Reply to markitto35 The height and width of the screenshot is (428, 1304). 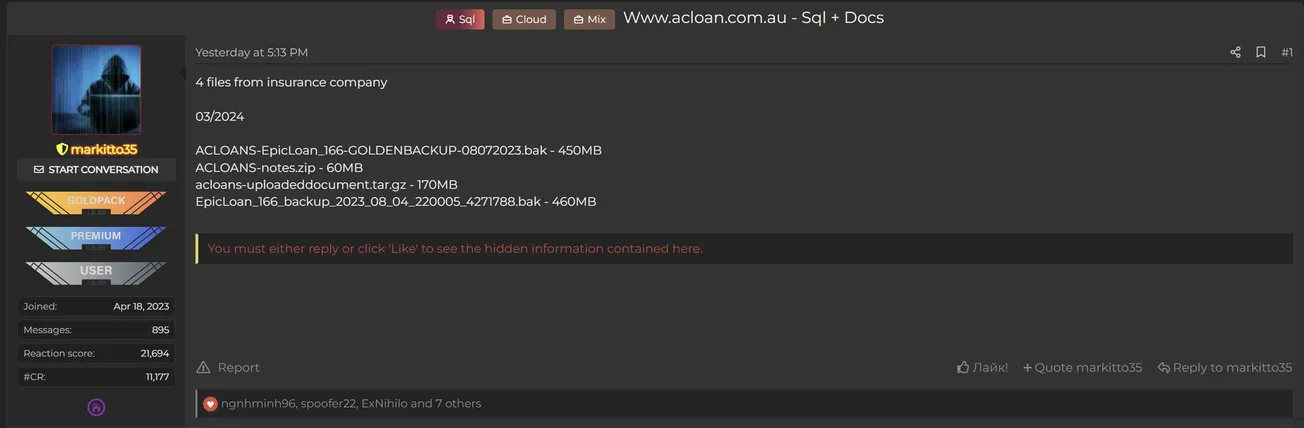pos(1224,367)
